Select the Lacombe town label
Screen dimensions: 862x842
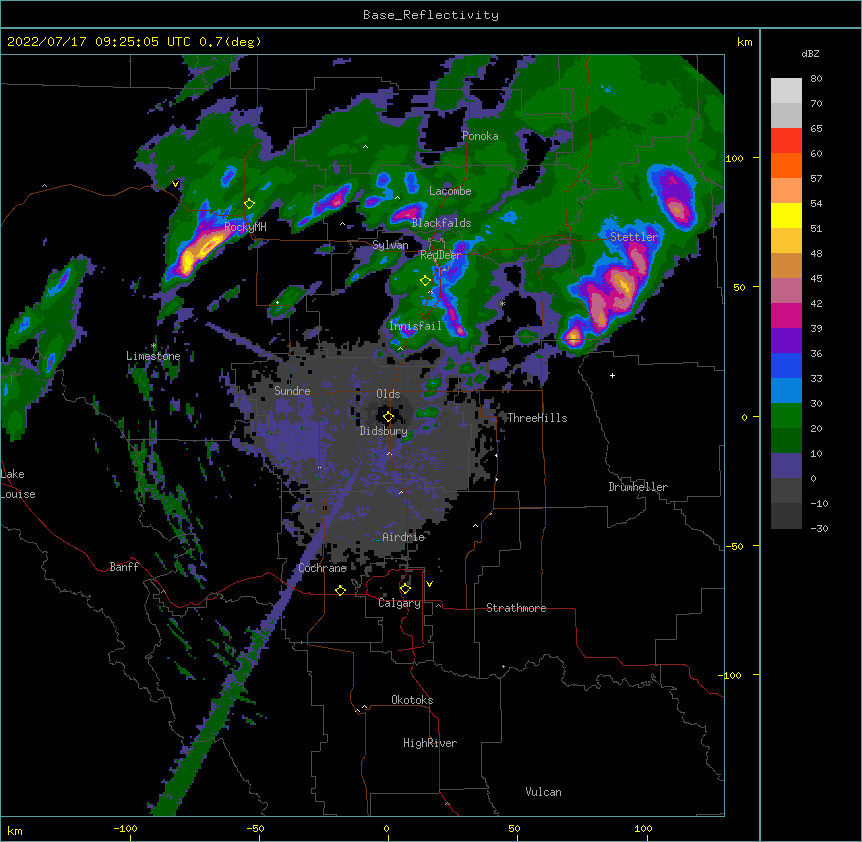coord(450,191)
